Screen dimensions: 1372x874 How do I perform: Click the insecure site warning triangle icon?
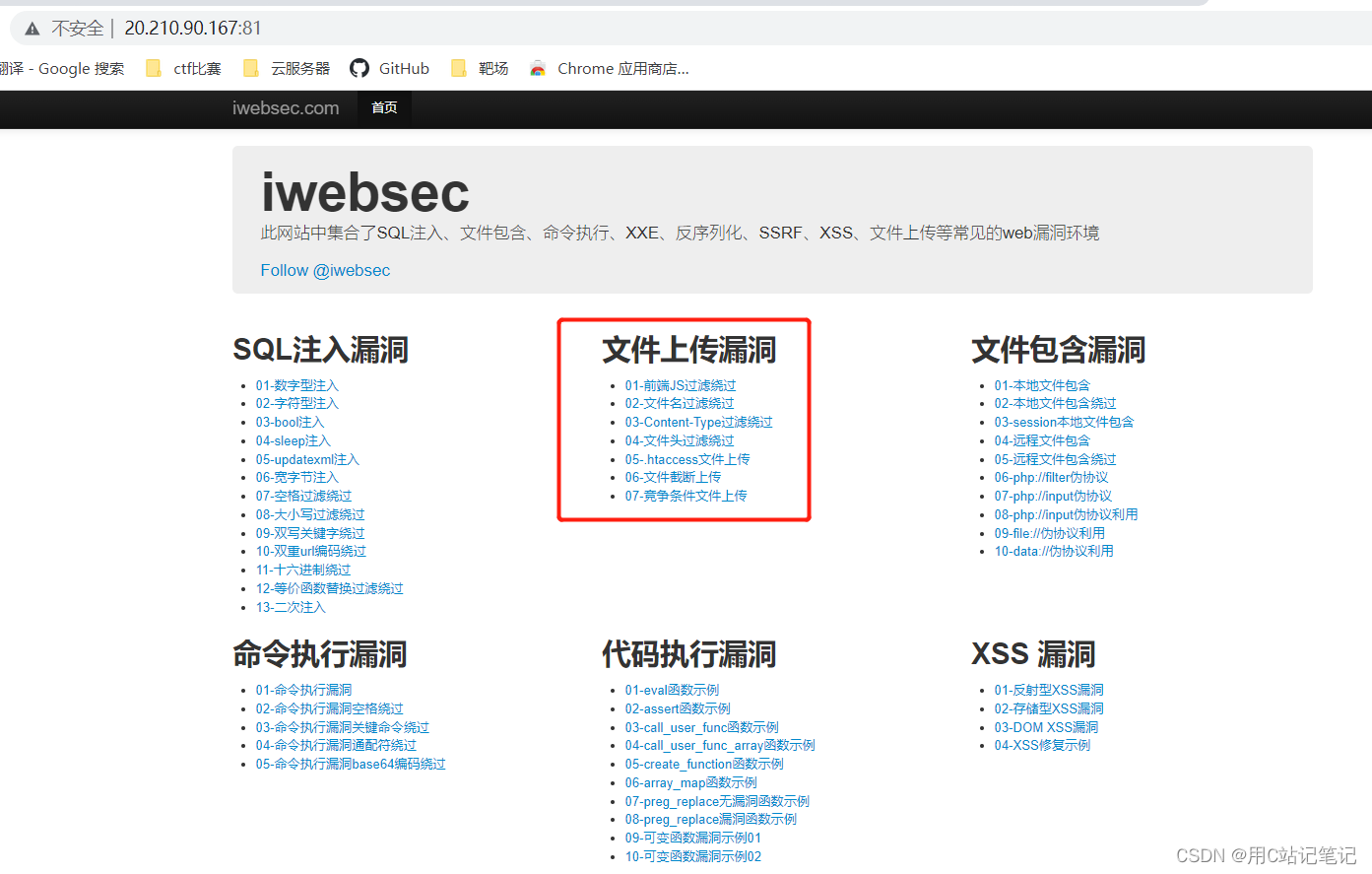click(x=33, y=29)
